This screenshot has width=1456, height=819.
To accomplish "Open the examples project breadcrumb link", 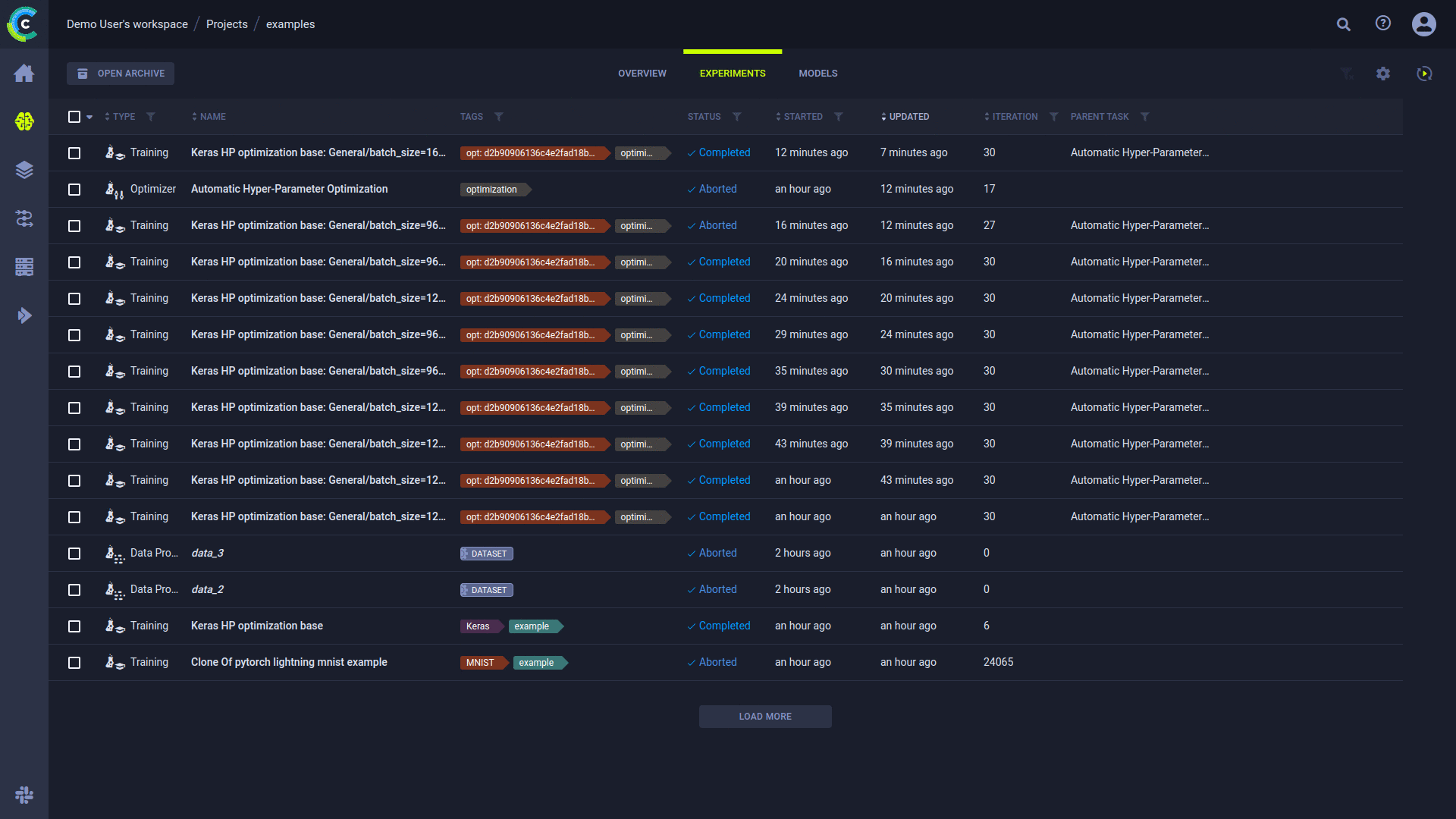I will coord(290,24).
